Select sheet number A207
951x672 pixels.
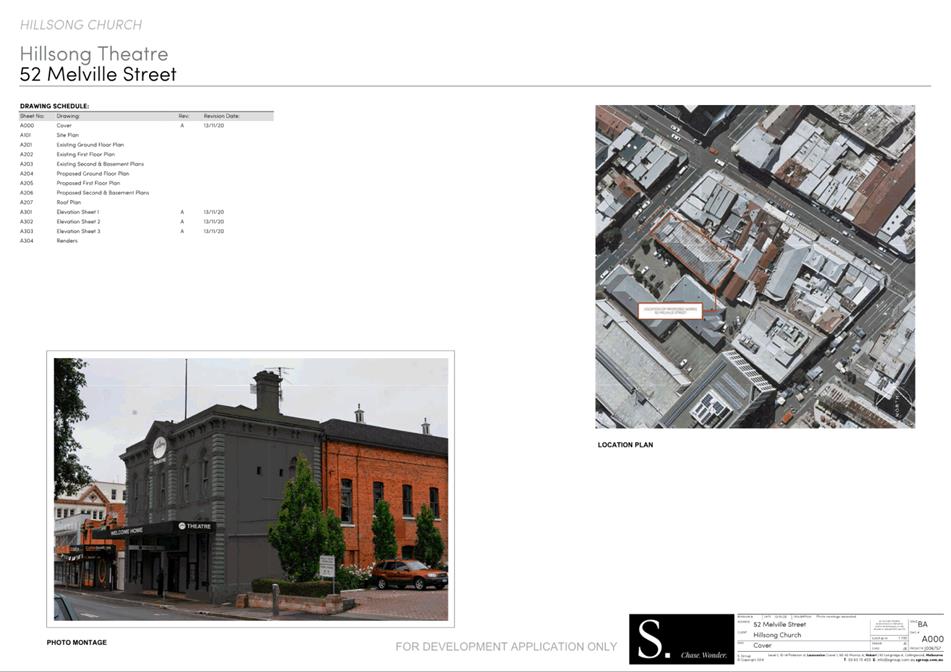(x=27, y=203)
